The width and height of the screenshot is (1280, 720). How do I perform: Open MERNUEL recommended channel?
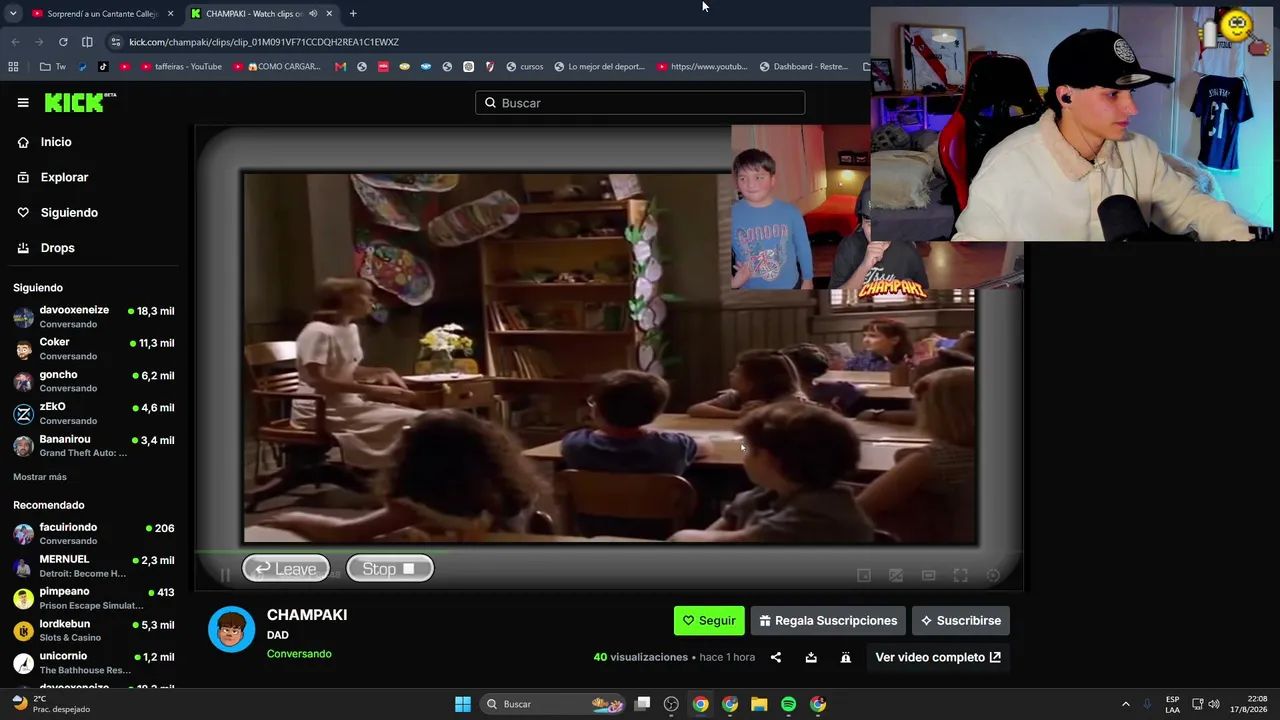click(93, 566)
